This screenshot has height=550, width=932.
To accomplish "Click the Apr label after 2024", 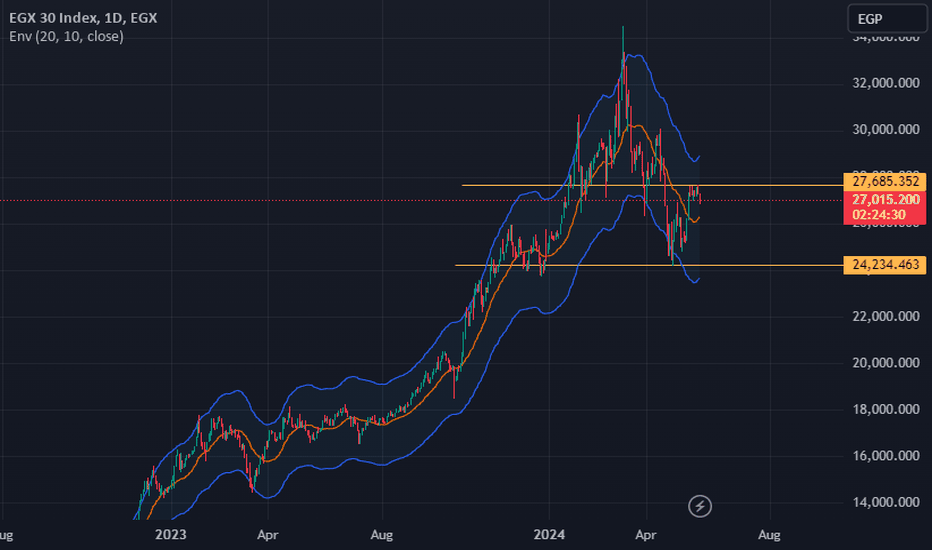I will 646,535.
